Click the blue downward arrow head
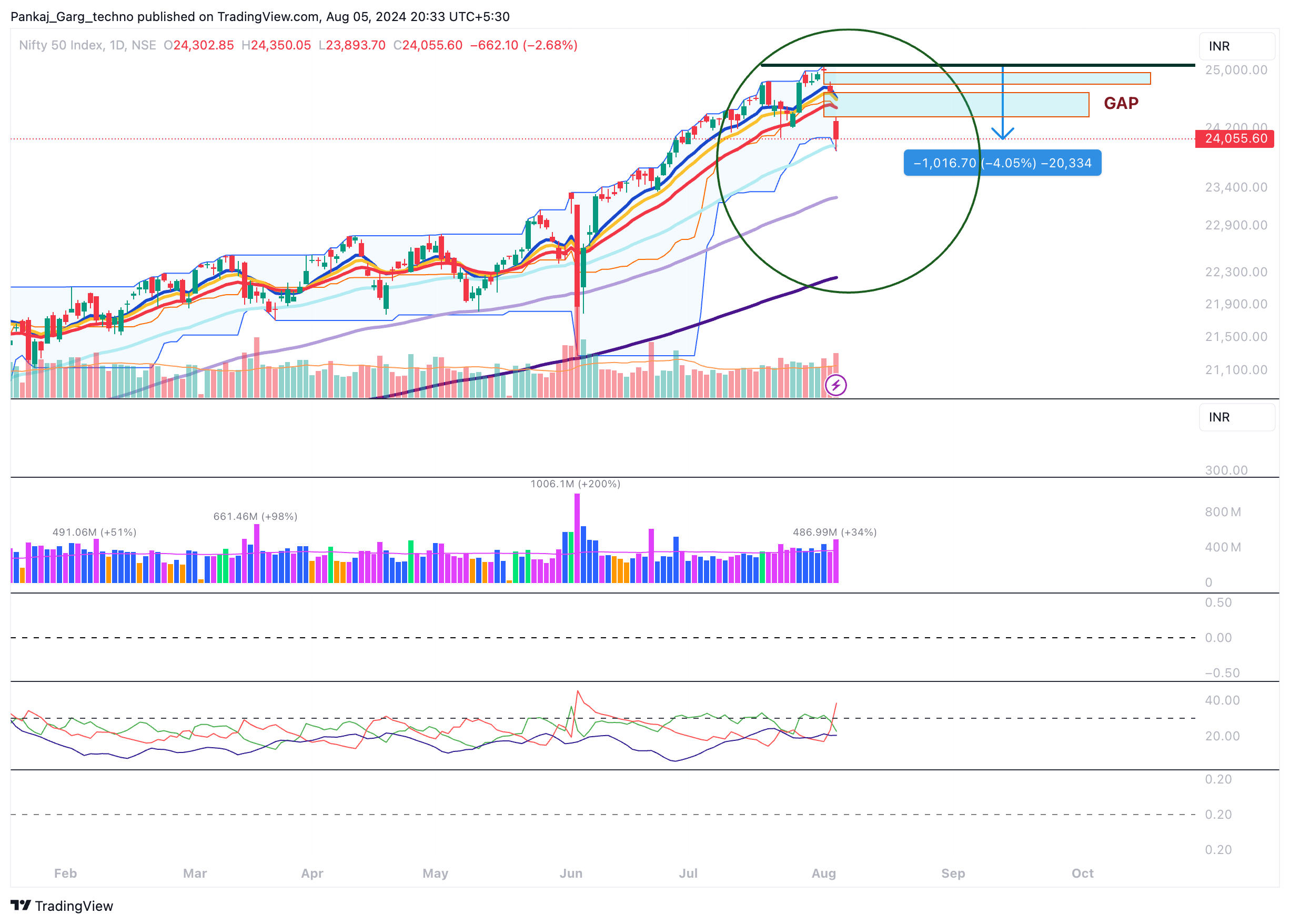 coord(1002,134)
